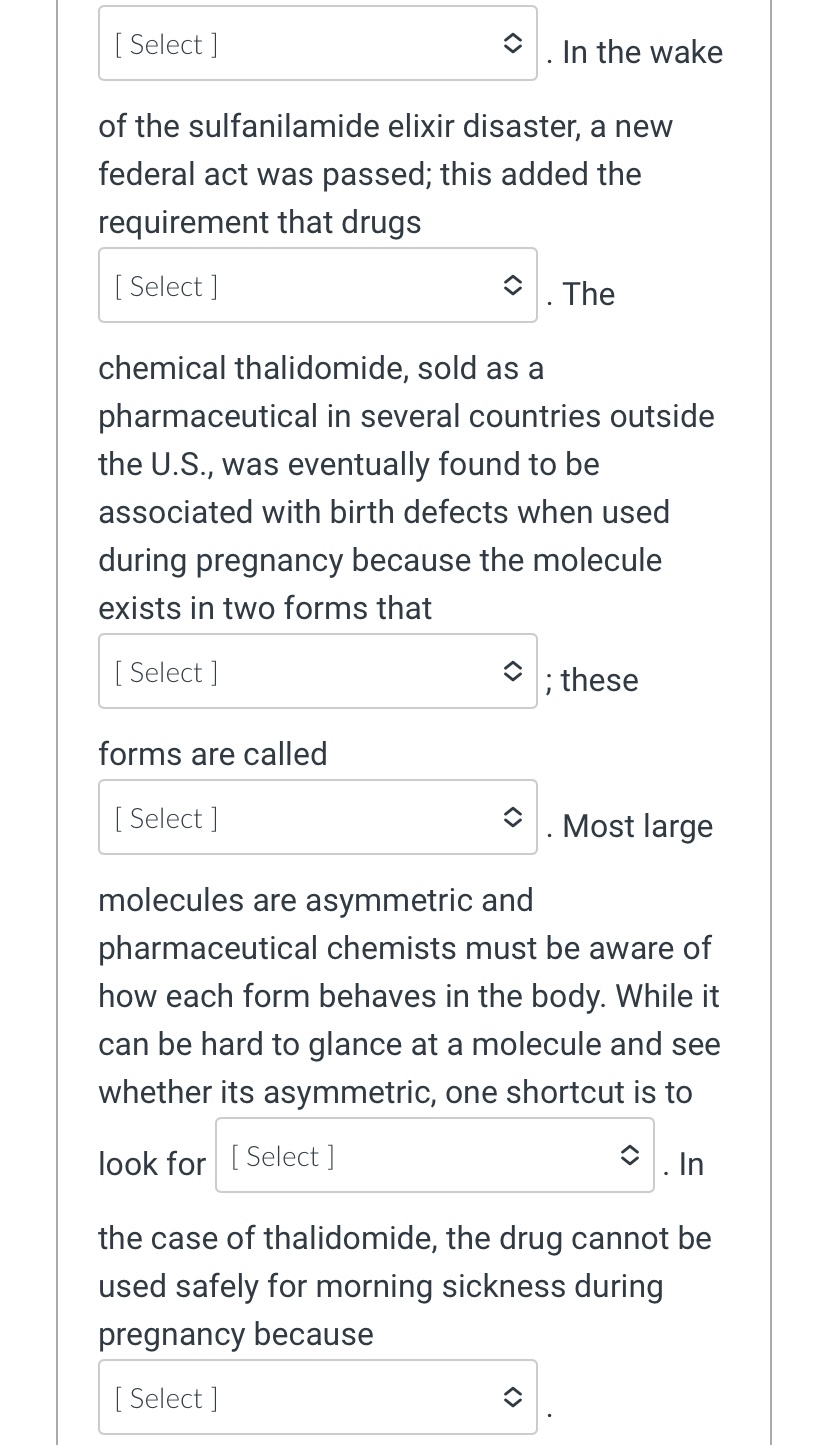
Task: Click the "In the wake" text
Action: tap(642, 53)
